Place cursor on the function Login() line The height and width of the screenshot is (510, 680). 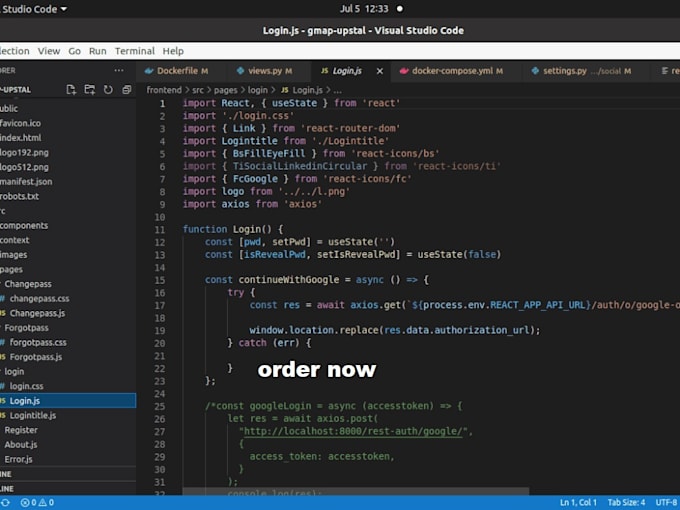tap(232, 229)
